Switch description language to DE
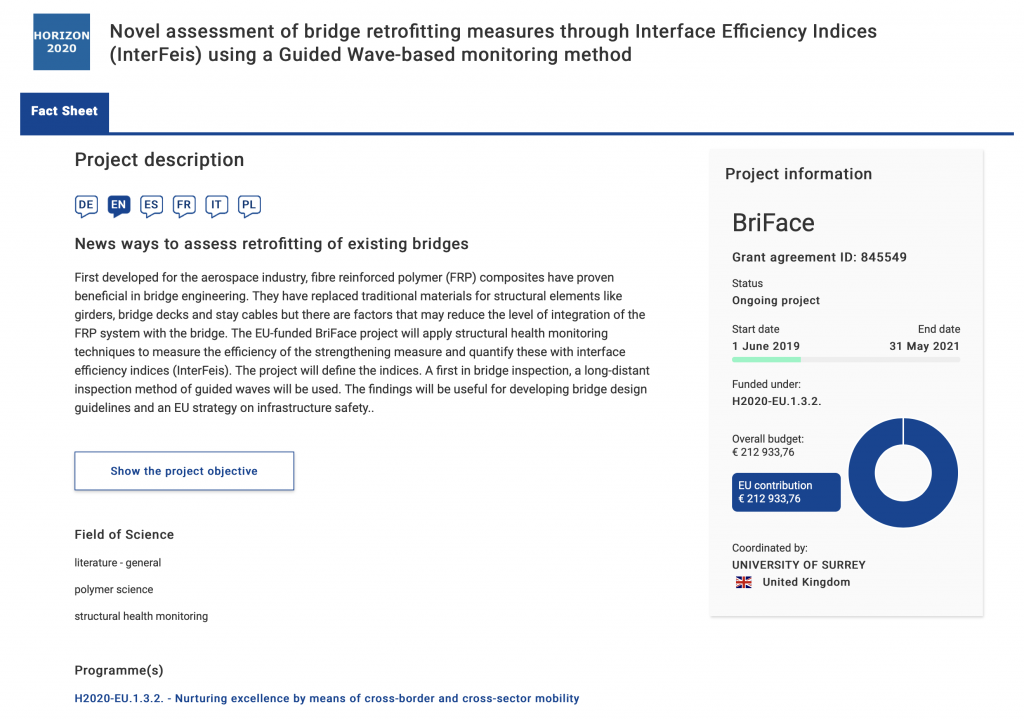This screenshot has width=1024, height=720. tap(86, 206)
